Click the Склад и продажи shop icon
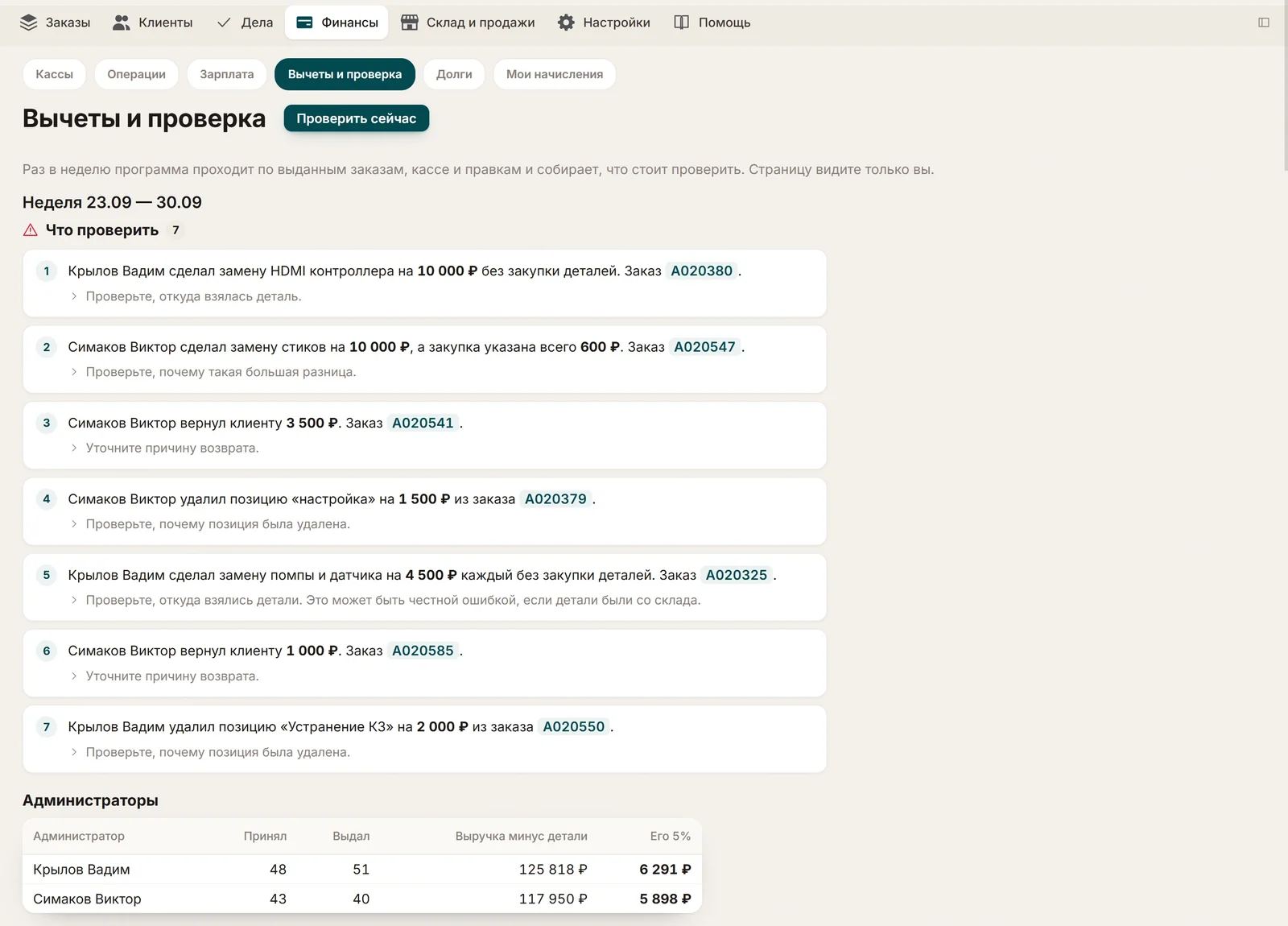The height and width of the screenshot is (926, 1288). tap(410, 23)
